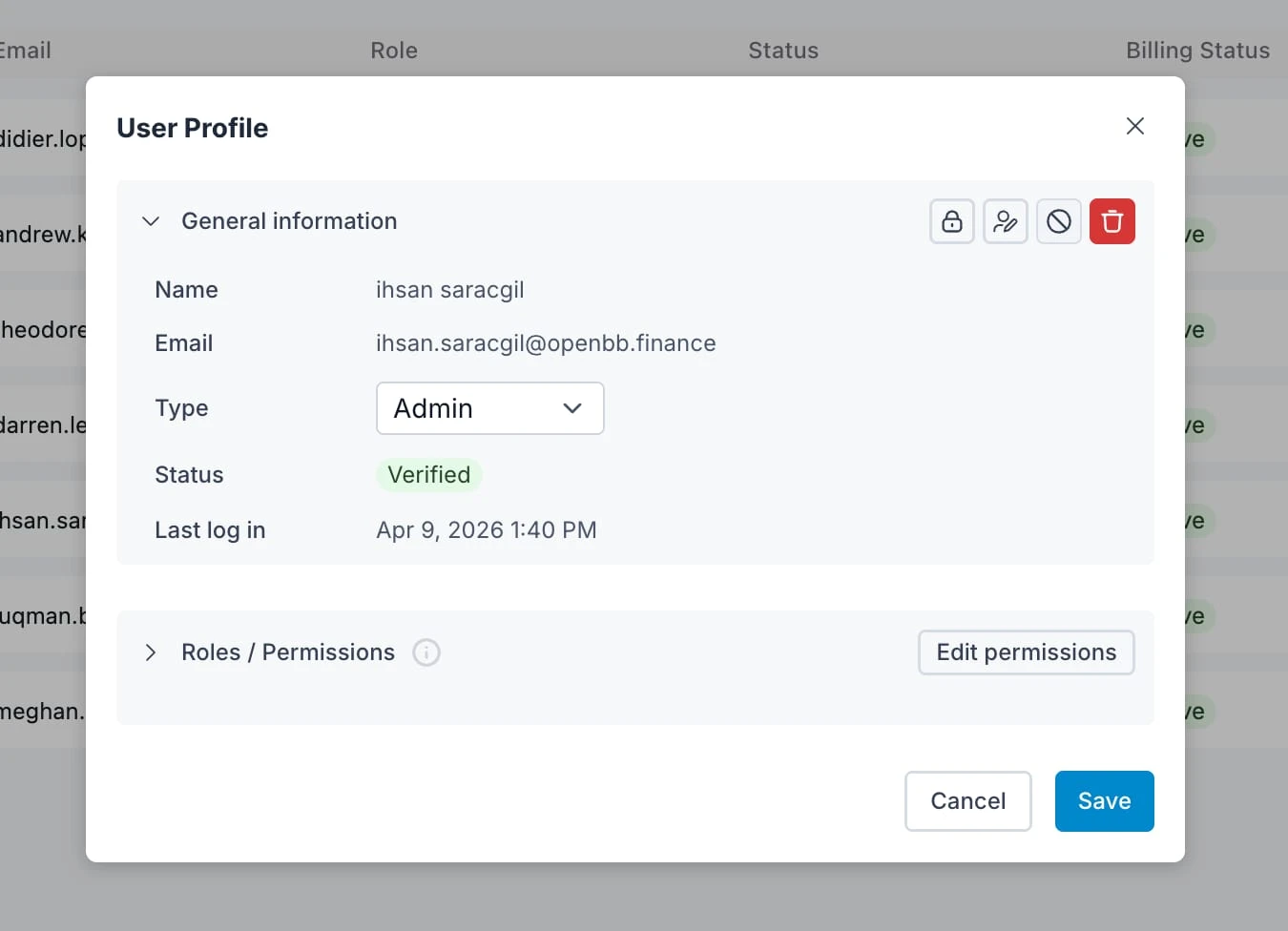Click the Status column header

click(782, 50)
